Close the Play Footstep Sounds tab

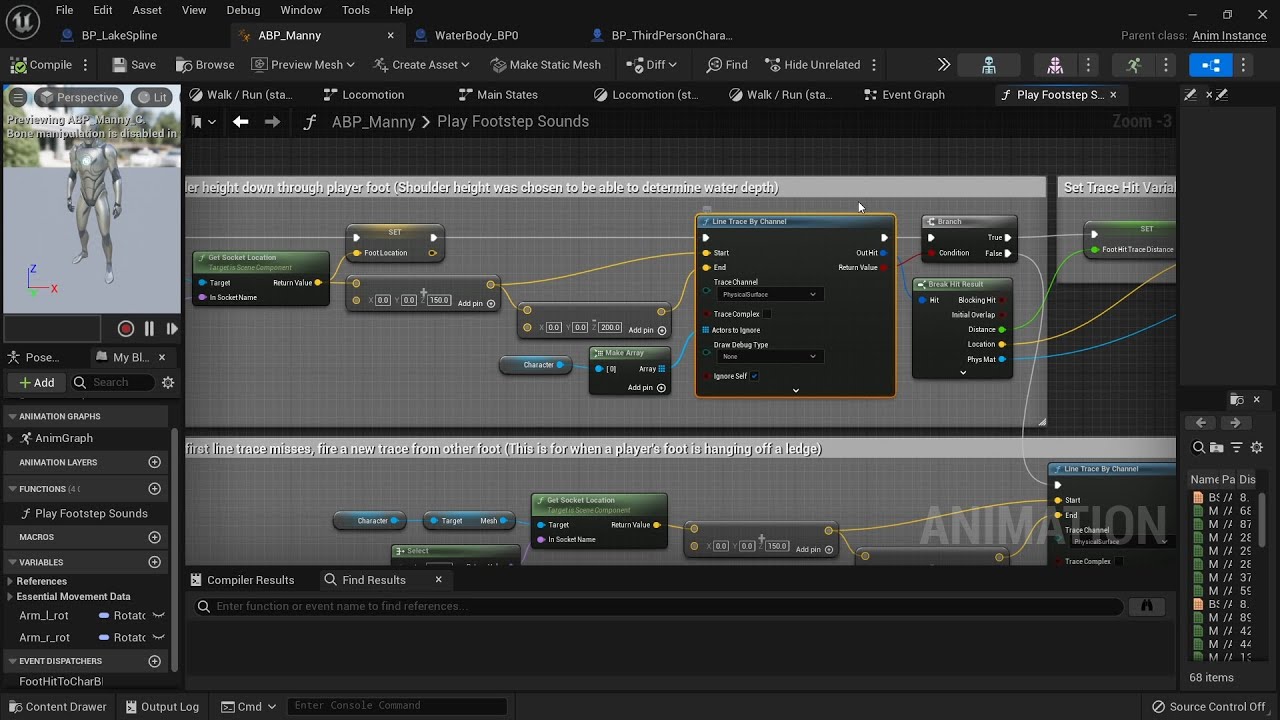point(1113,95)
